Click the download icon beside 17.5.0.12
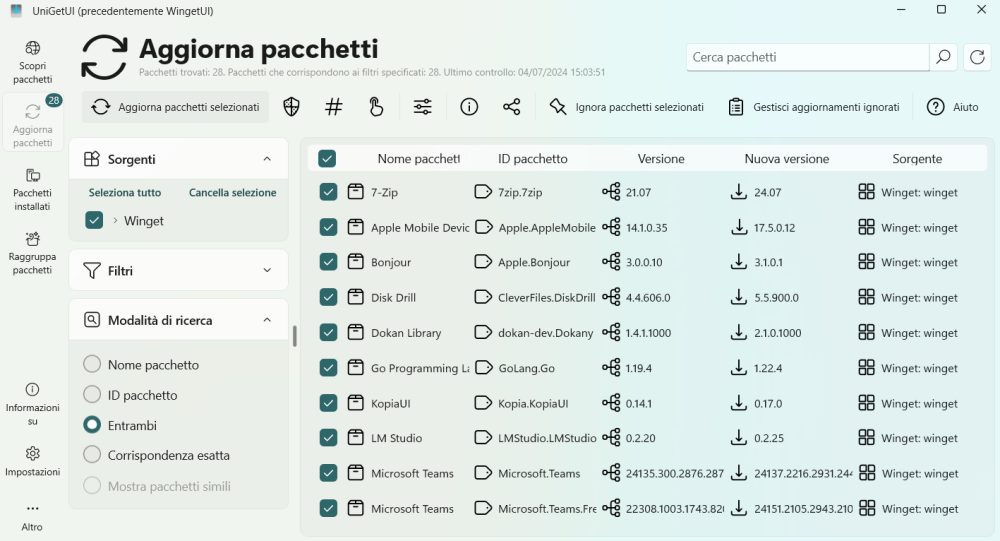 click(x=739, y=226)
